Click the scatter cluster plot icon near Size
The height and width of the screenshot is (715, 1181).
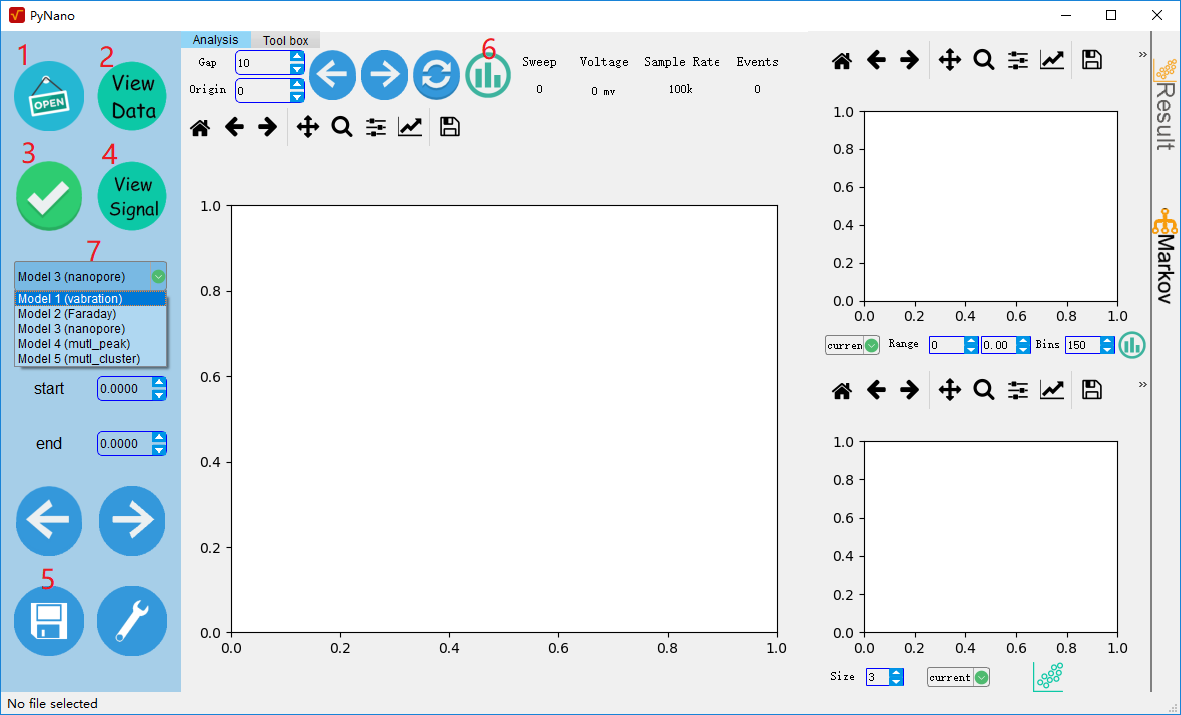click(x=1048, y=677)
